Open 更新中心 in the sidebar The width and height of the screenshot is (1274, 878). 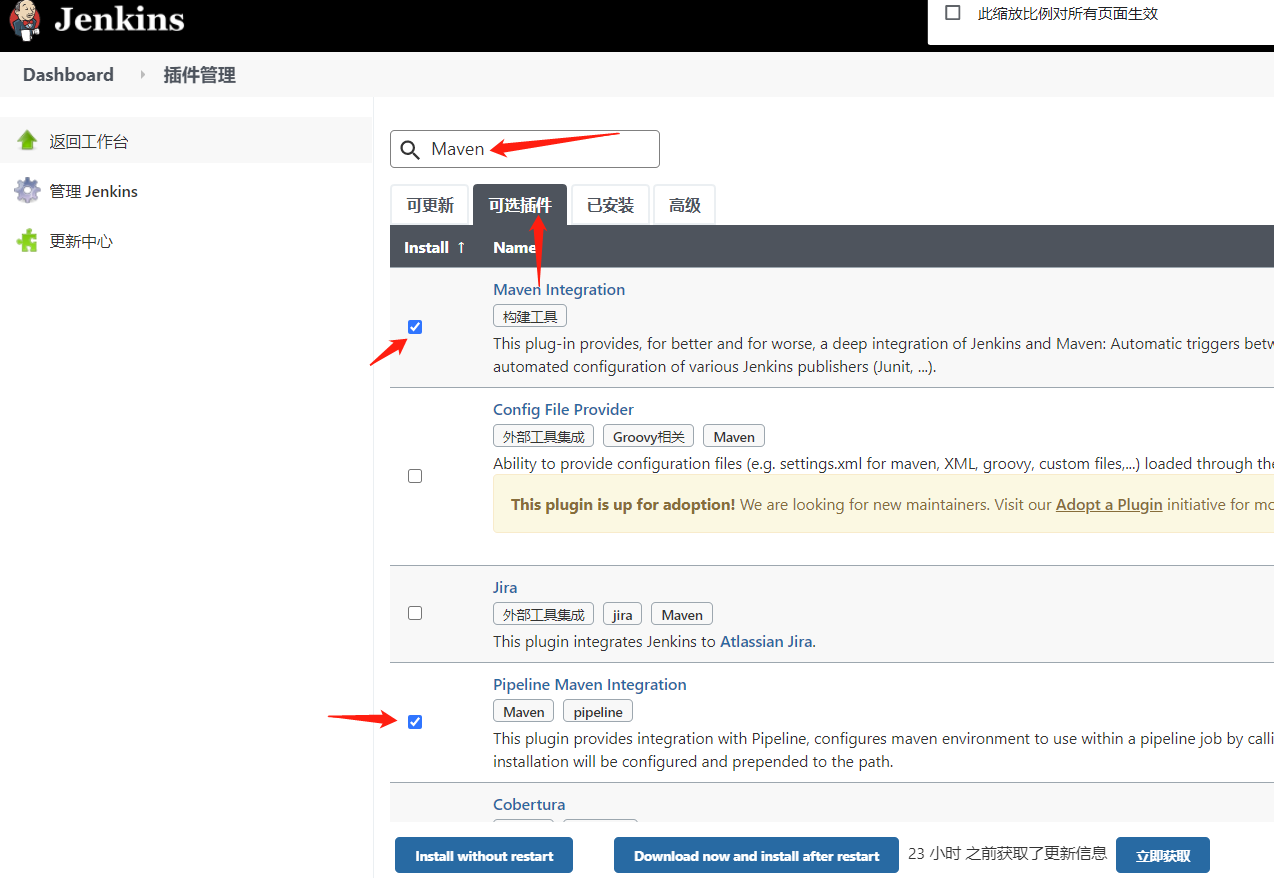[x=81, y=242]
